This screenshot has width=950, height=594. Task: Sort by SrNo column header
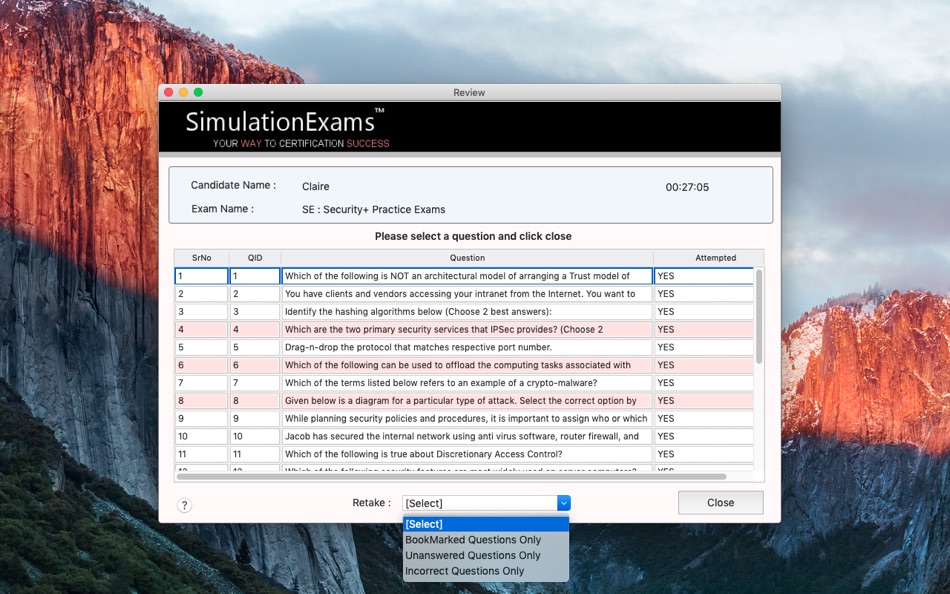click(x=201, y=258)
